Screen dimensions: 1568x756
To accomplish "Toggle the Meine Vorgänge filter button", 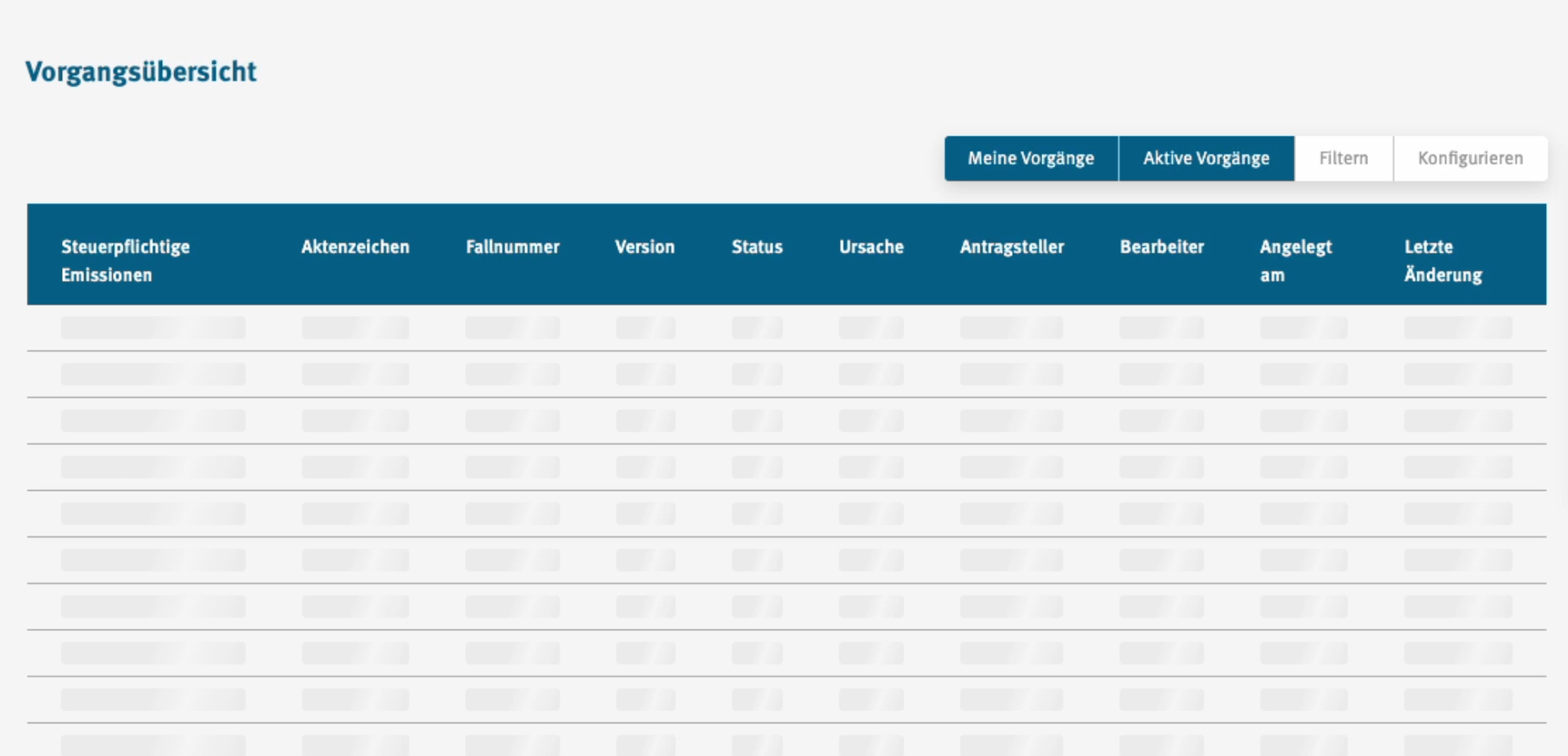I will click(1031, 158).
